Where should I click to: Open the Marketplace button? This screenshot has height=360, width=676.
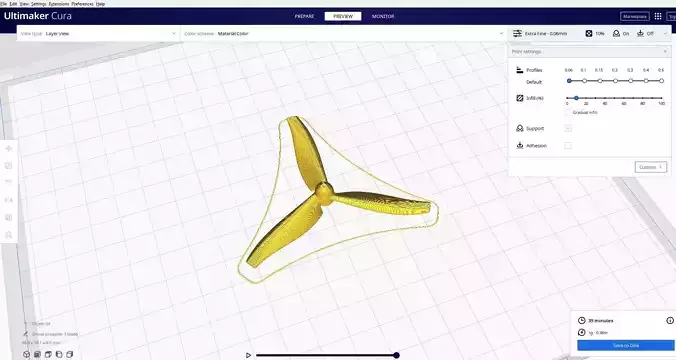pos(635,16)
